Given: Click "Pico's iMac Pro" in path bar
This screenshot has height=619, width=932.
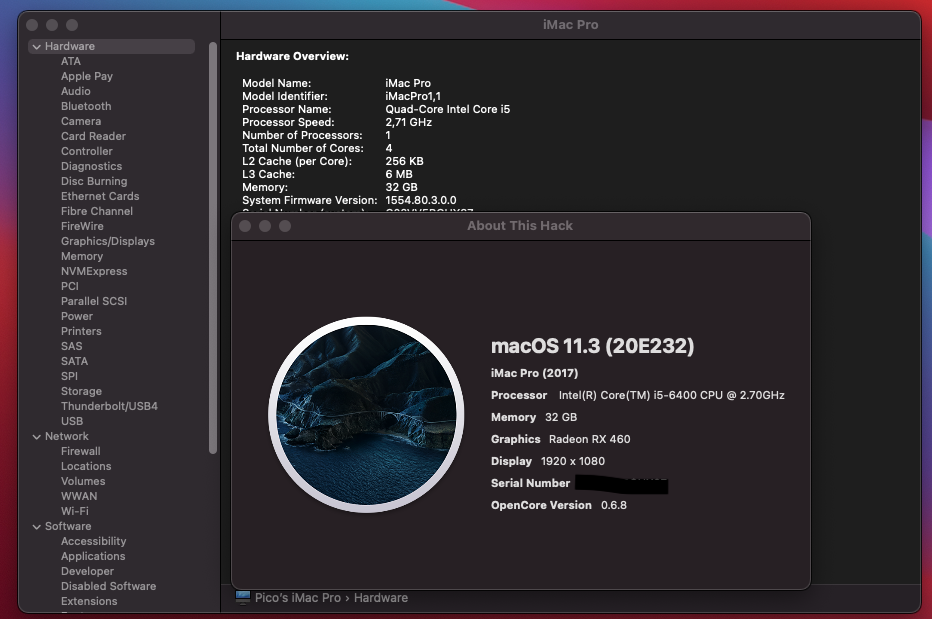Looking at the screenshot, I should tap(298, 598).
